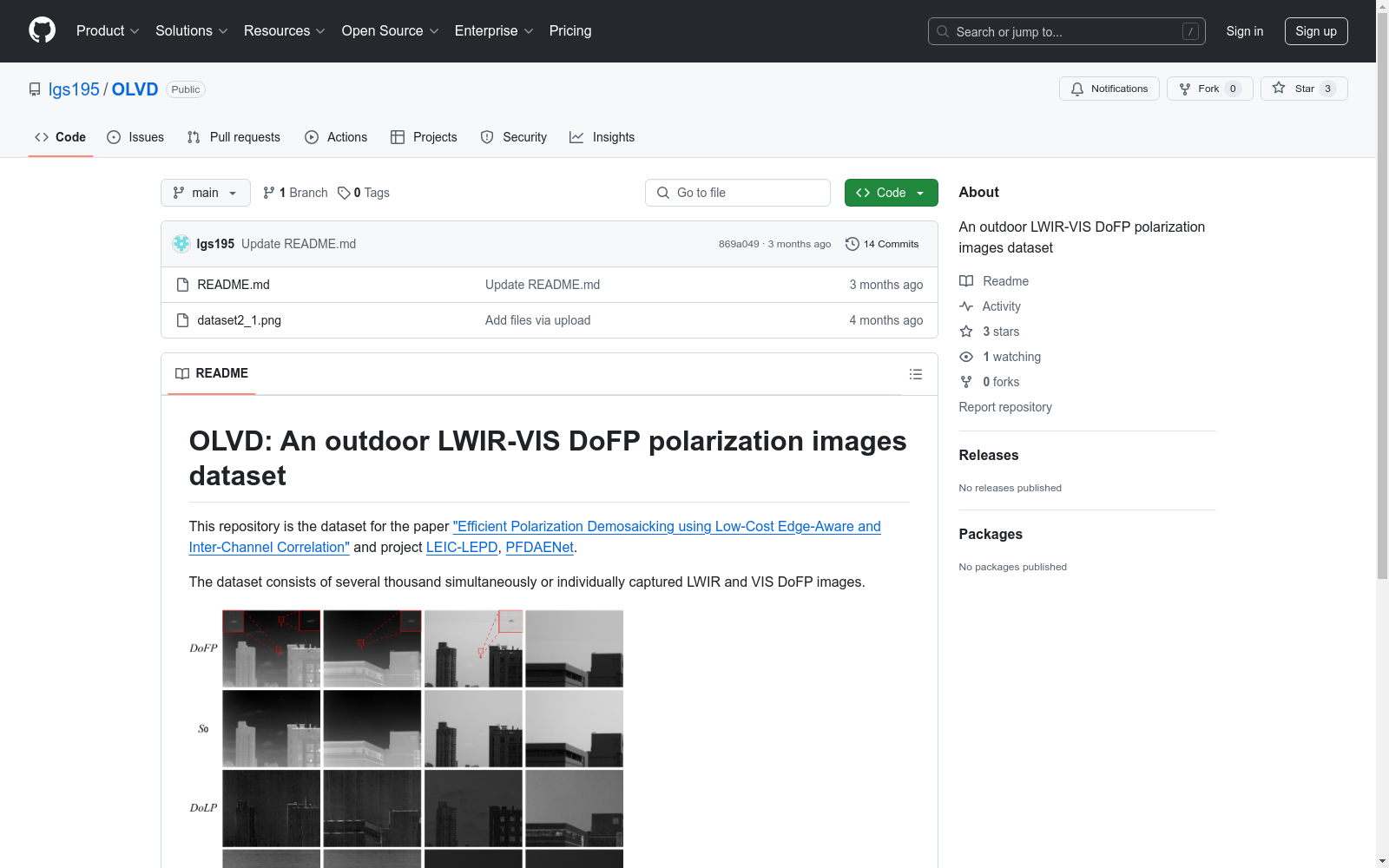Click the GitHub logo icon
Image resolution: width=1389 pixels, height=868 pixels.
click(42, 30)
